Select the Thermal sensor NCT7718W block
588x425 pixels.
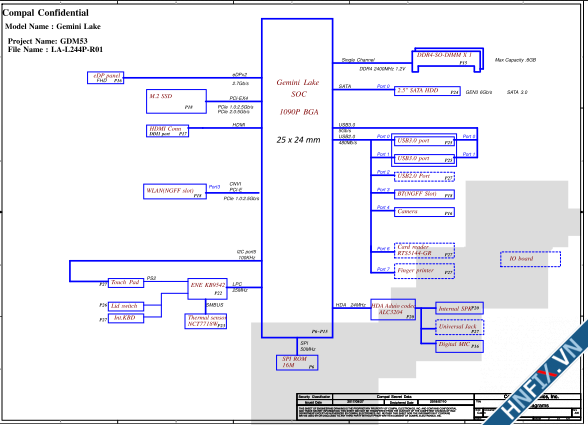coord(206,321)
